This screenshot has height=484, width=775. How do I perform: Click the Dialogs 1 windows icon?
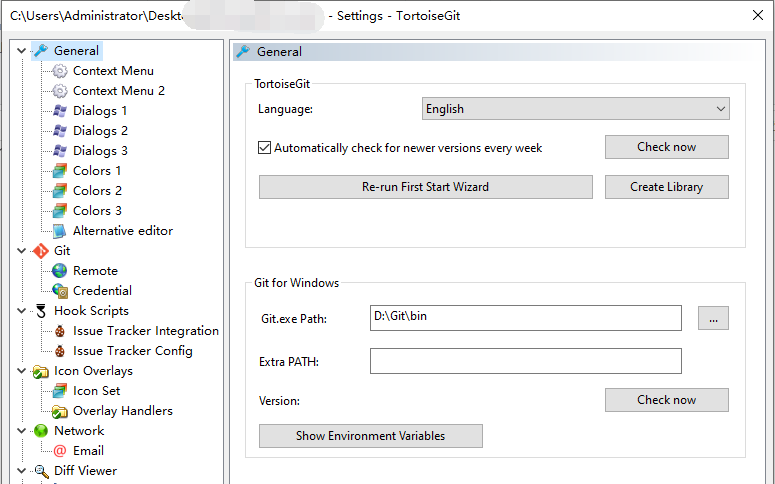coord(60,111)
